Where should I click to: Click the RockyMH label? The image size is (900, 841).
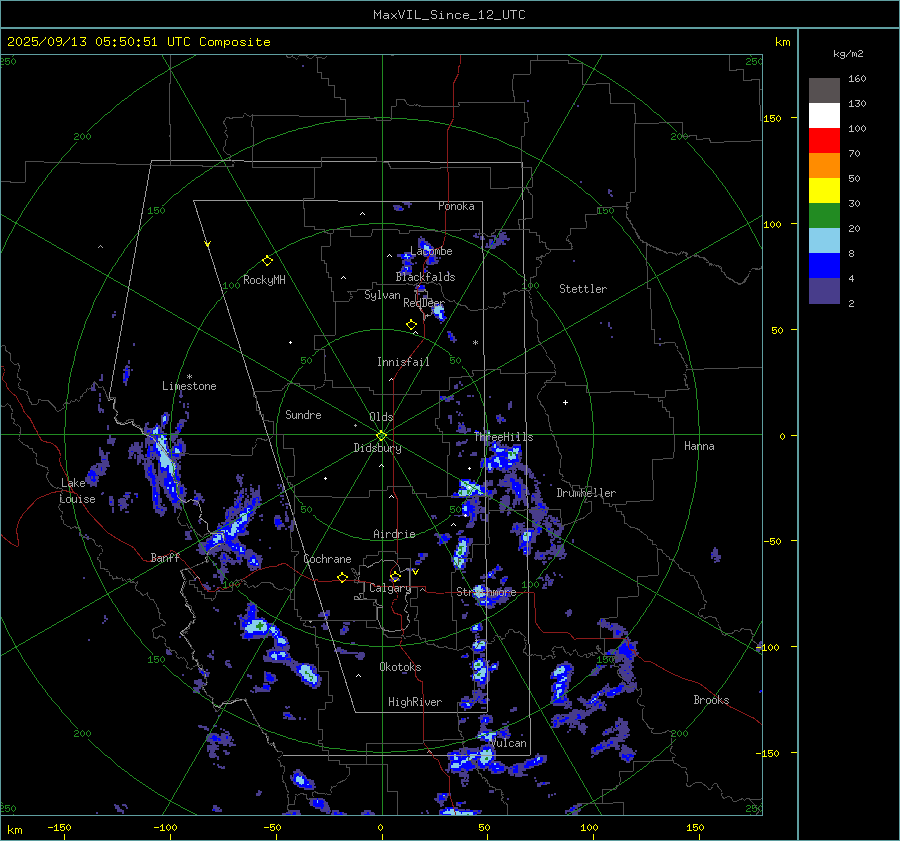click(x=264, y=280)
